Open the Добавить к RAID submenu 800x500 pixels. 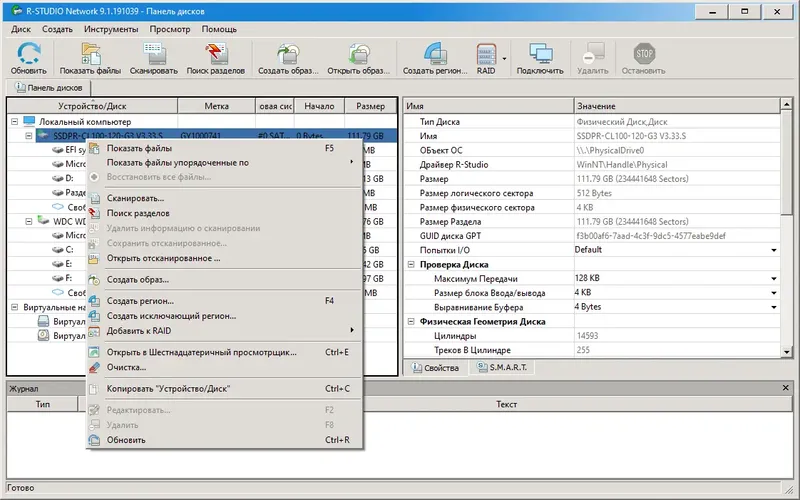224,331
